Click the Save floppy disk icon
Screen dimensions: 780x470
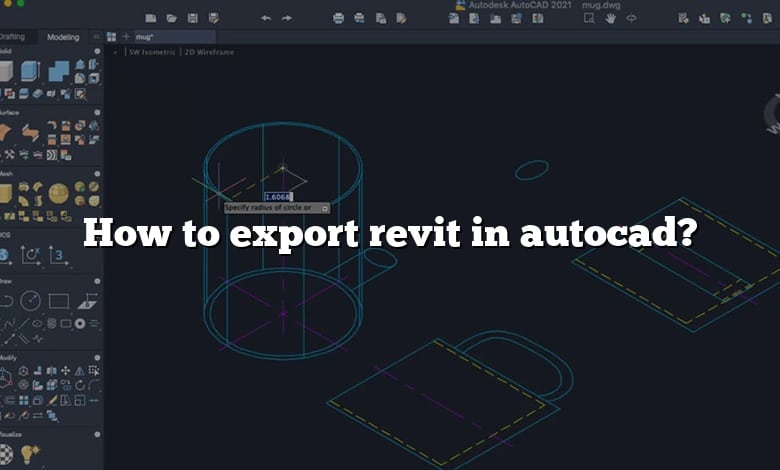[192, 18]
